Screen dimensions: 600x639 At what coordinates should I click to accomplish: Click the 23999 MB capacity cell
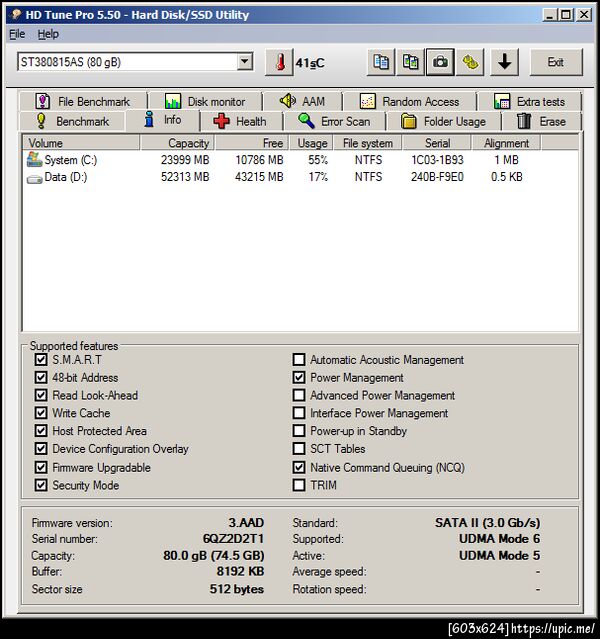(x=185, y=160)
